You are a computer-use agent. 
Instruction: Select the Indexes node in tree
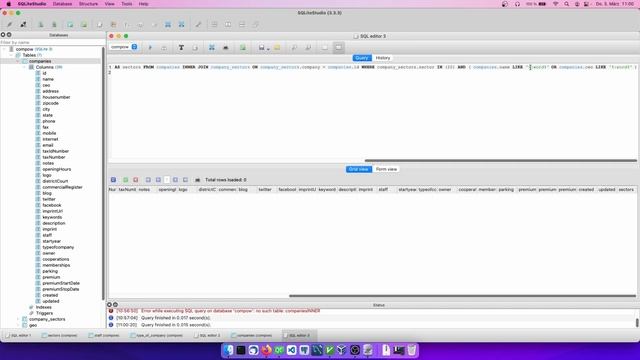(x=43, y=307)
